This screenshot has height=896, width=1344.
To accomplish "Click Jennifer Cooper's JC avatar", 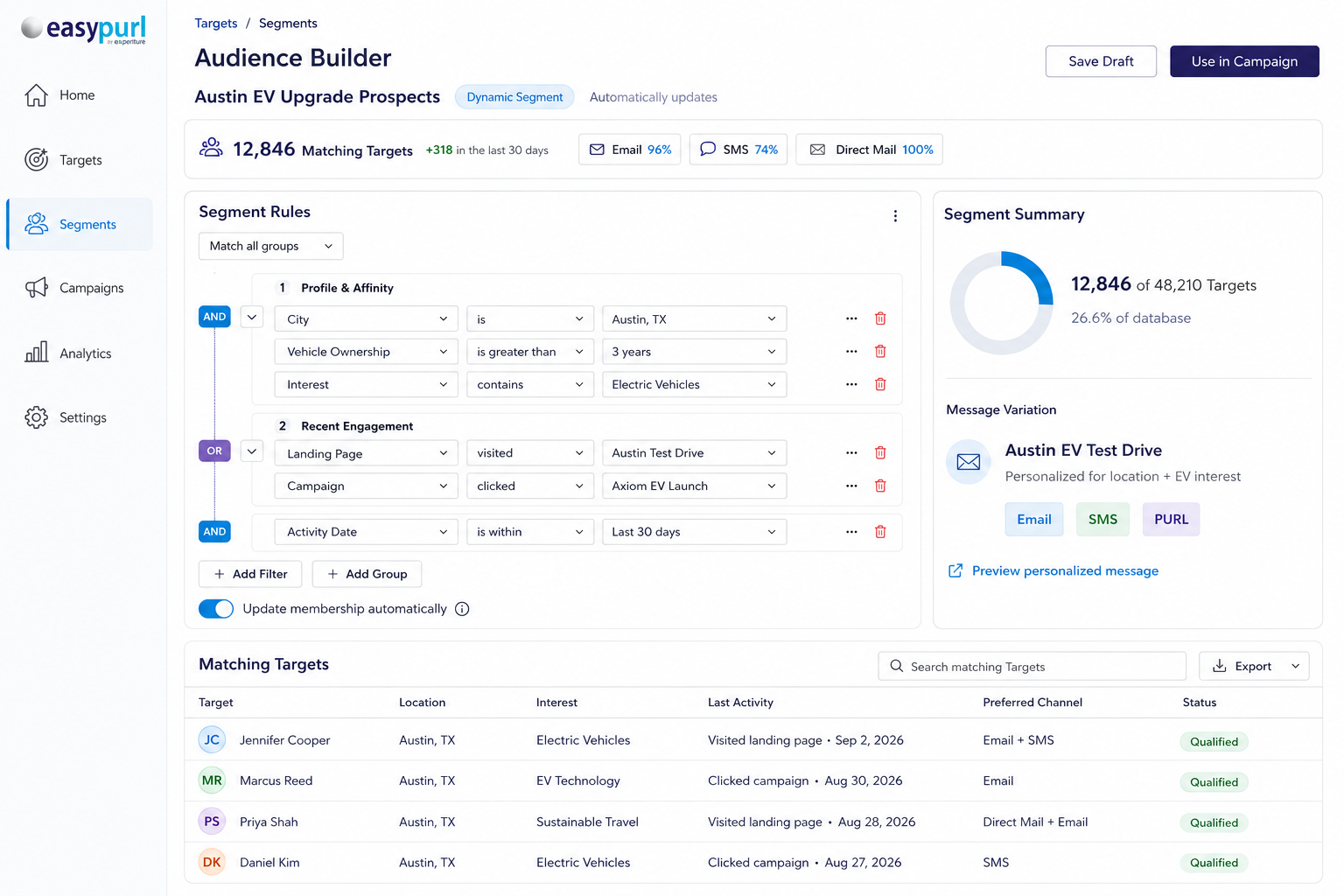I will [x=212, y=740].
